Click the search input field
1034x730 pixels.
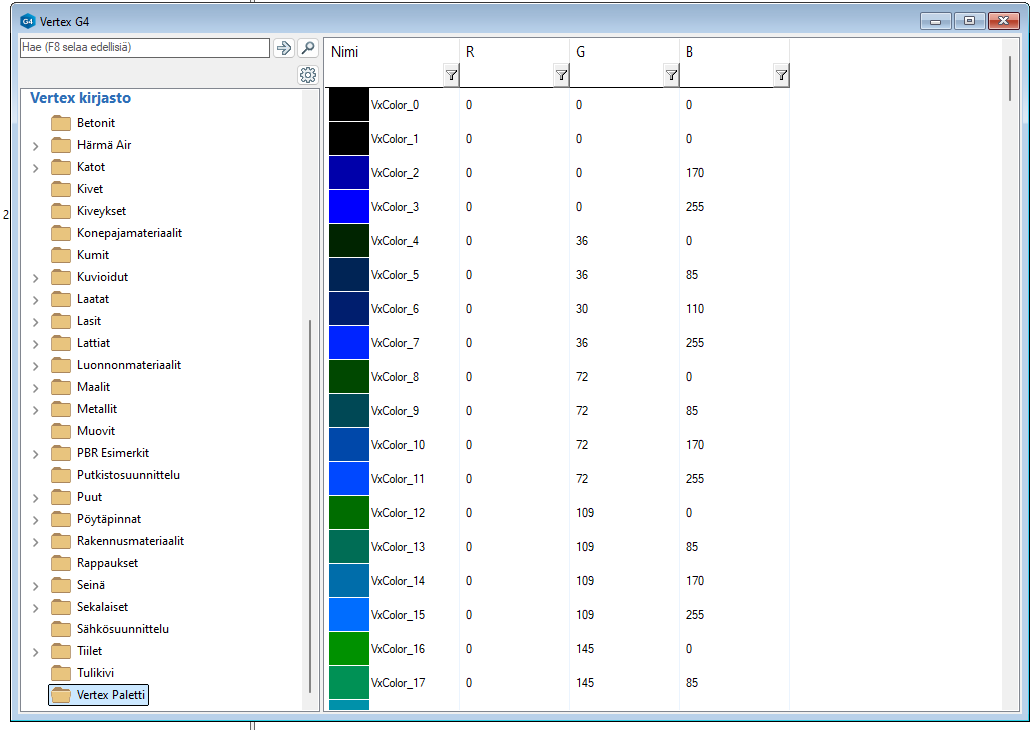(x=144, y=48)
